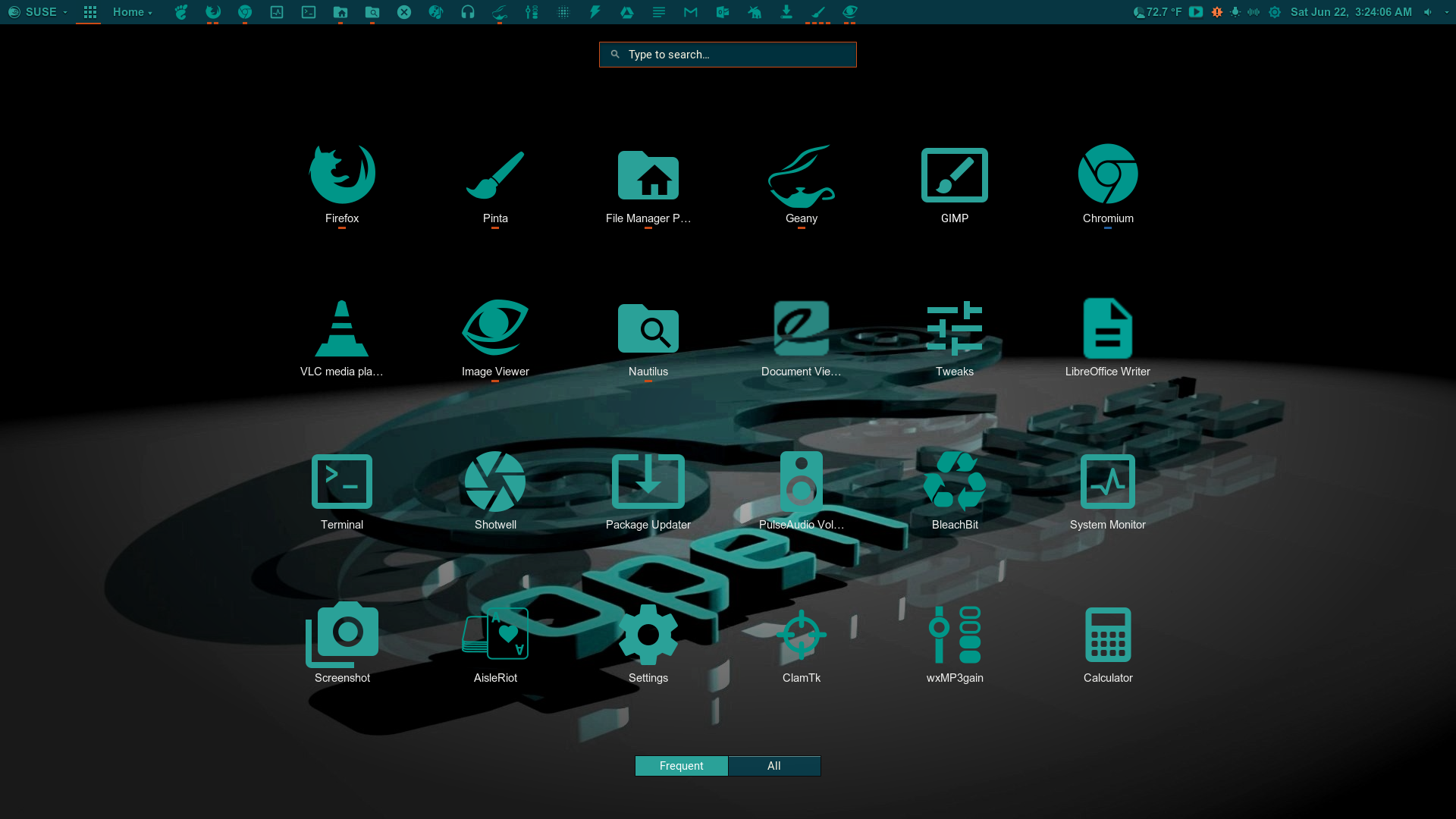Open Firefox from the app grid

[342, 184]
